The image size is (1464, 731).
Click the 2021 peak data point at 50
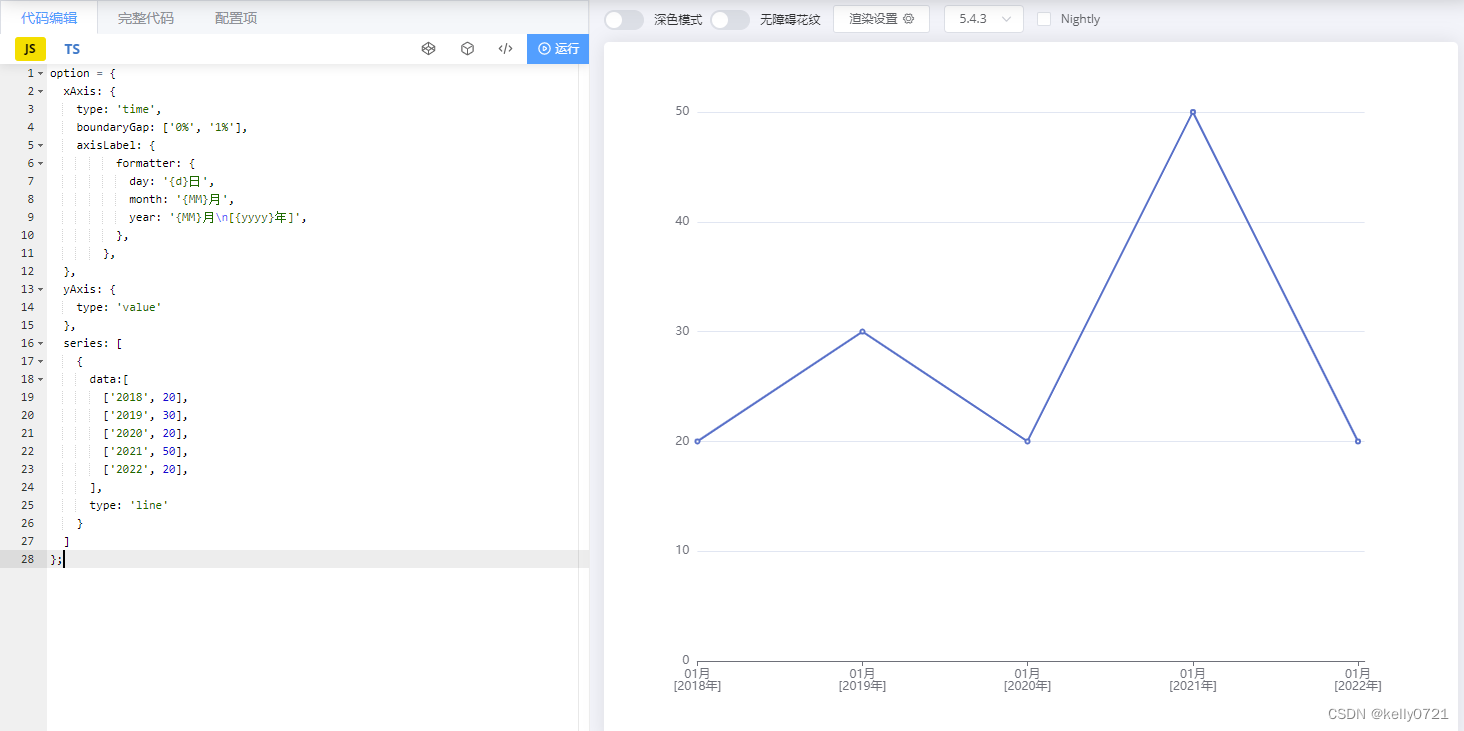[x=1193, y=112]
